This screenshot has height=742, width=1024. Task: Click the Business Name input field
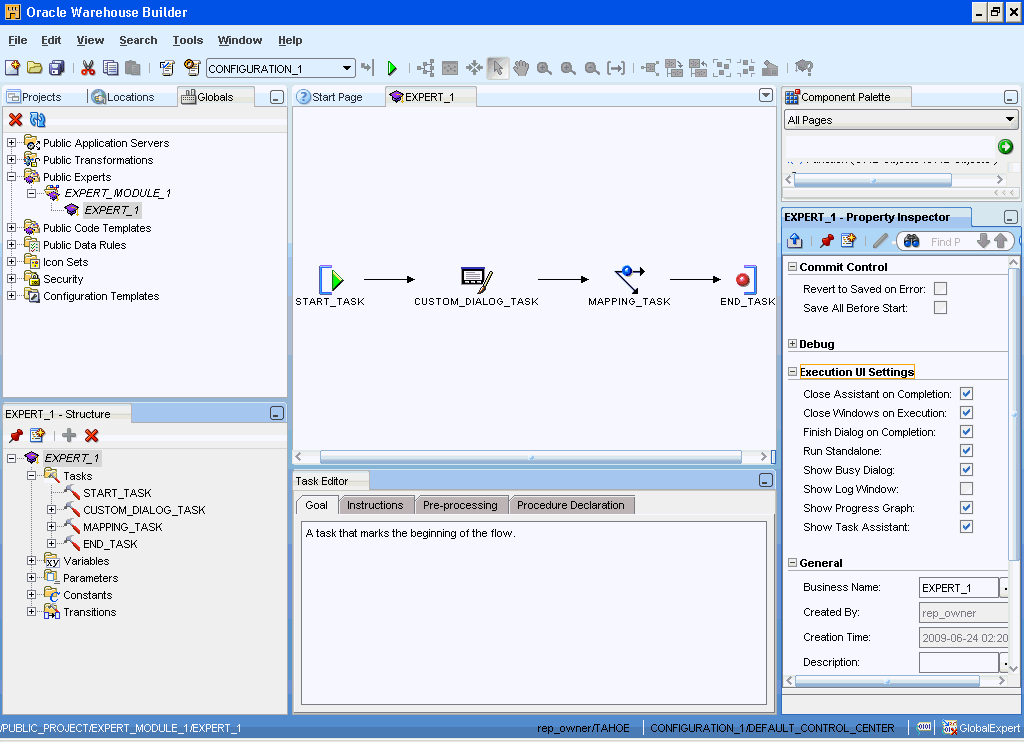click(957, 588)
